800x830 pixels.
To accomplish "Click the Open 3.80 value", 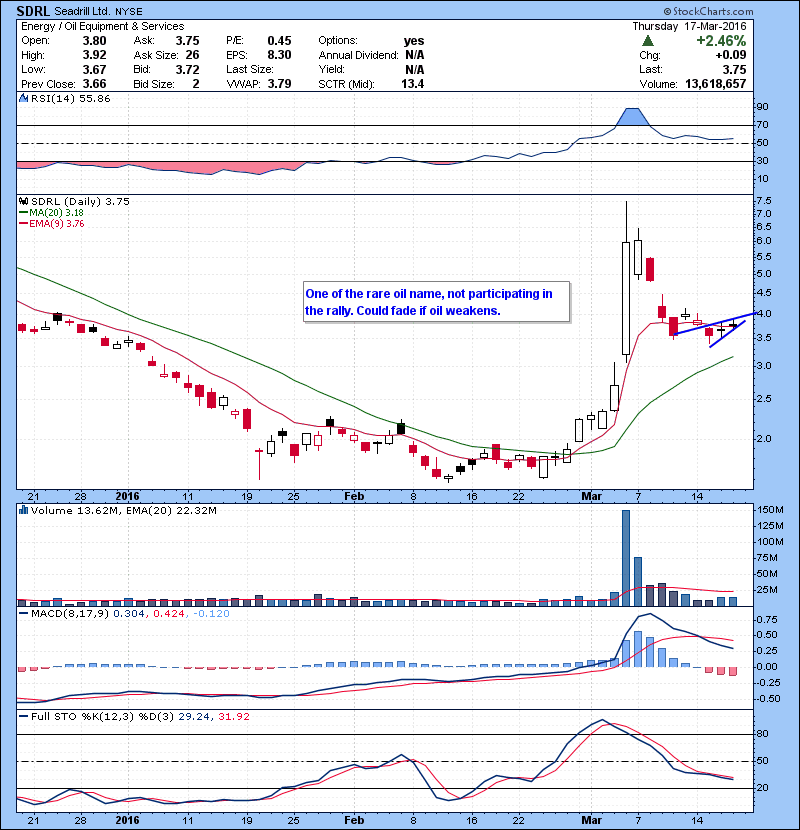I will coord(94,41).
